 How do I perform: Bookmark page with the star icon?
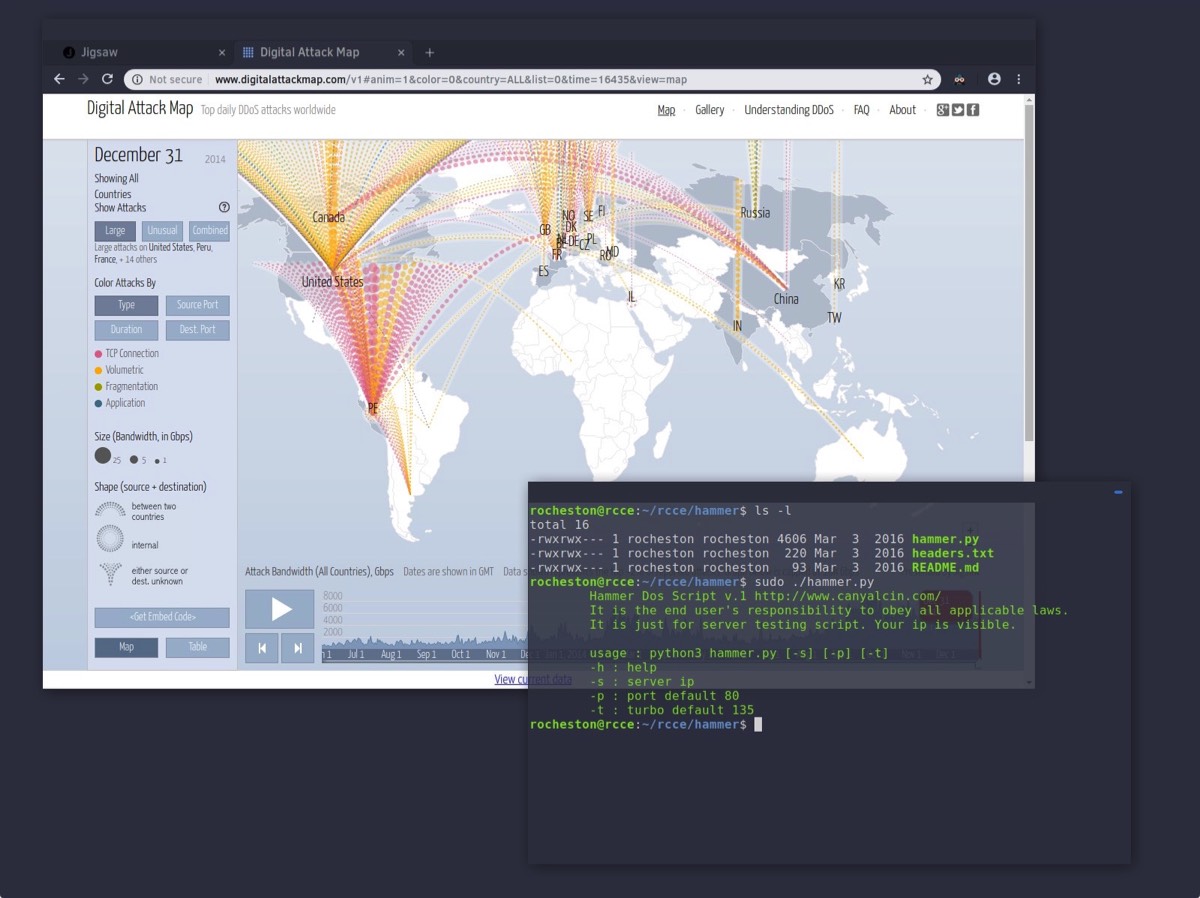coord(927,79)
